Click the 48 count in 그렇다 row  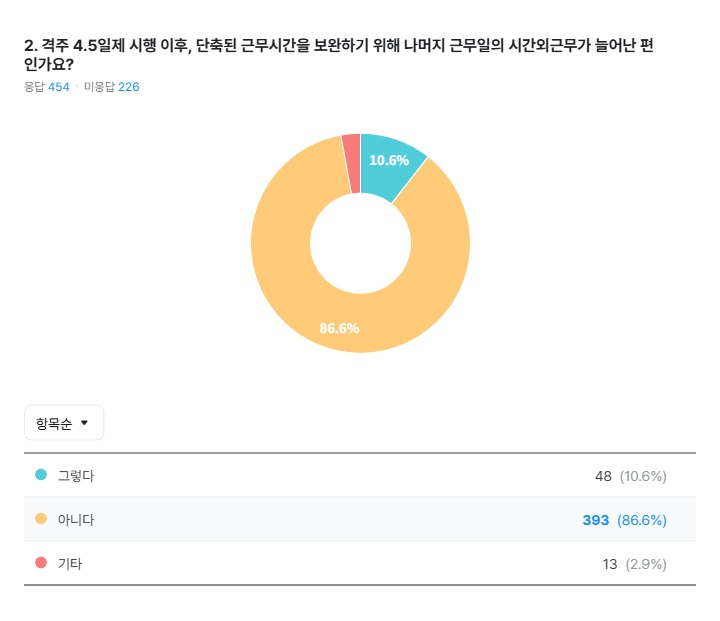click(603, 476)
